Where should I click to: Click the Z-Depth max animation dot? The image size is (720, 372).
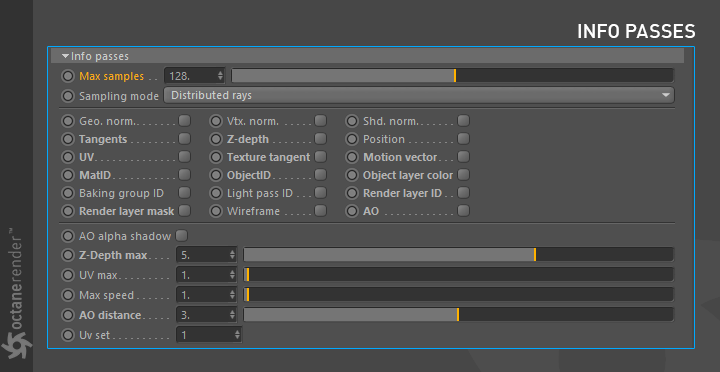tap(68, 255)
